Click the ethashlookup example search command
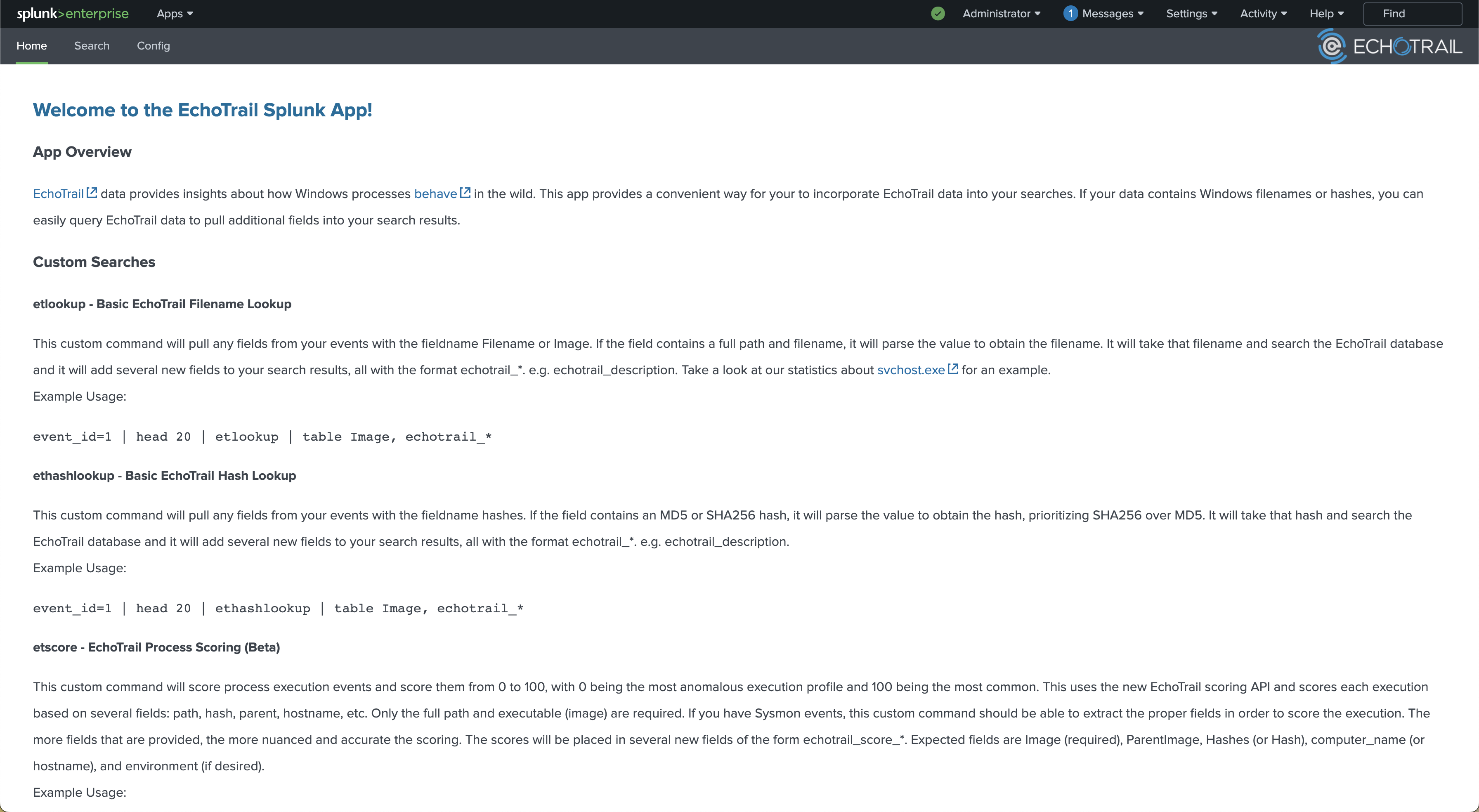1479x812 pixels. (x=279, y=608)
